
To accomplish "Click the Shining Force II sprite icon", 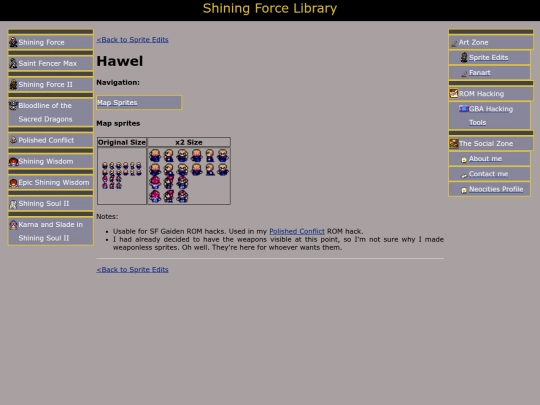I will tap(13, 84).
